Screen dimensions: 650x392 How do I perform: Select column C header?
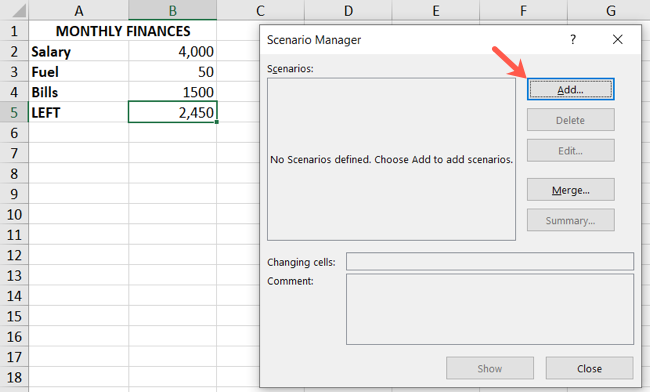260,10
